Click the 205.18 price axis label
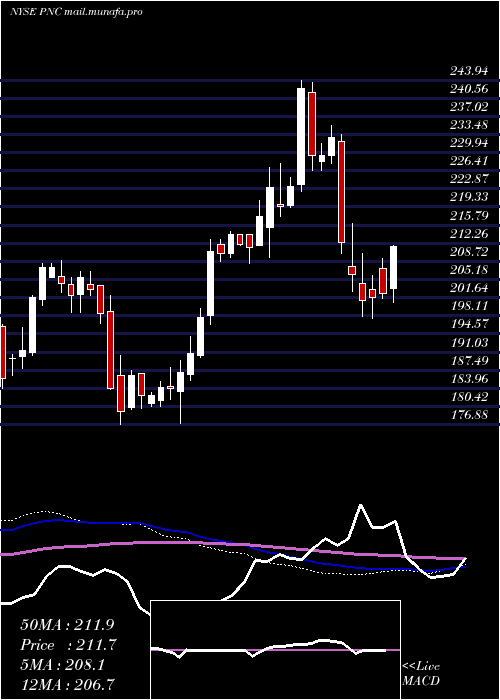Viewport: 500px width, 700px height. (468, 270)
